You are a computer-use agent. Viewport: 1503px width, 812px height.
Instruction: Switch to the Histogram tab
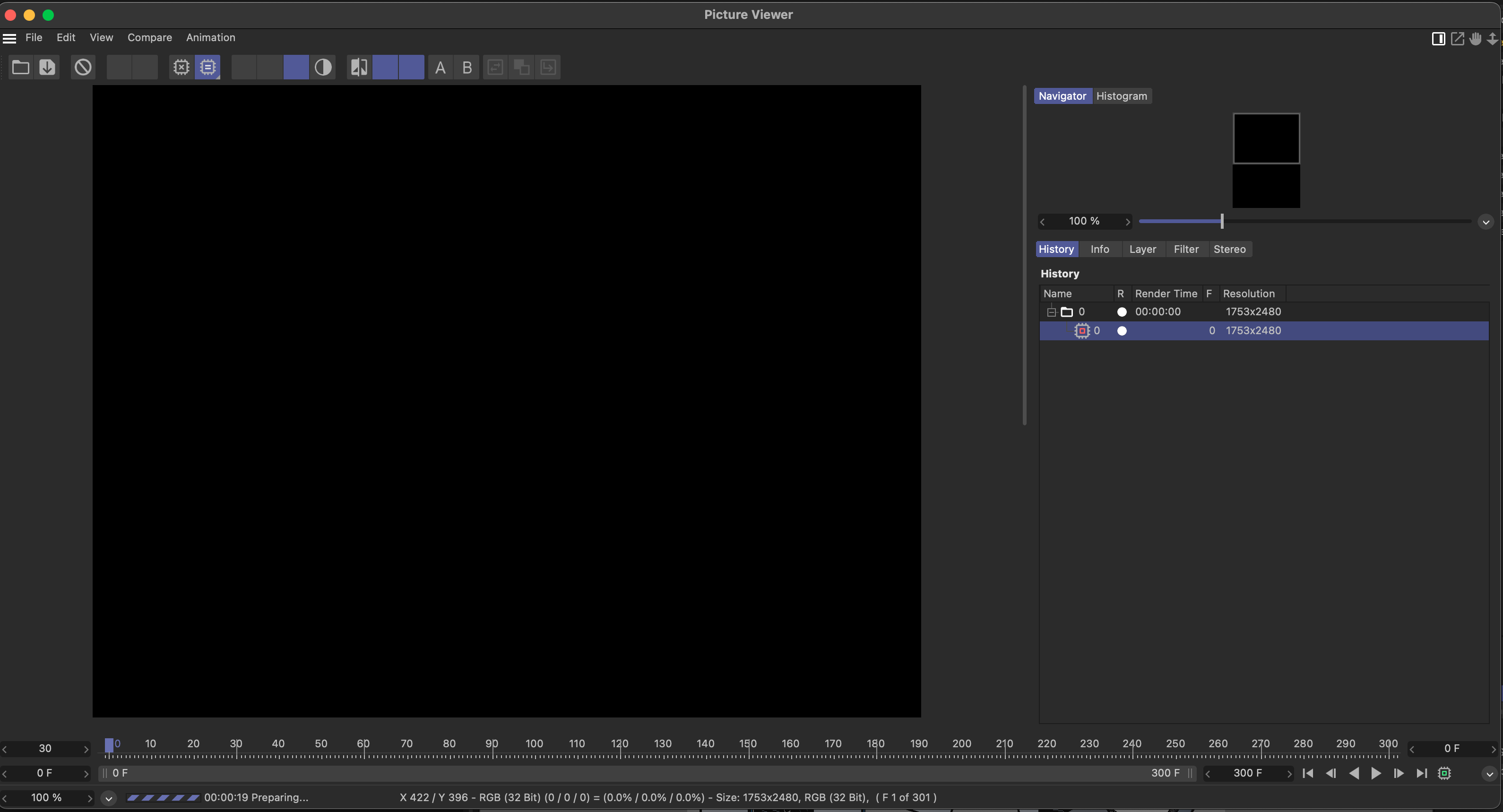[x=1122, y=96]
